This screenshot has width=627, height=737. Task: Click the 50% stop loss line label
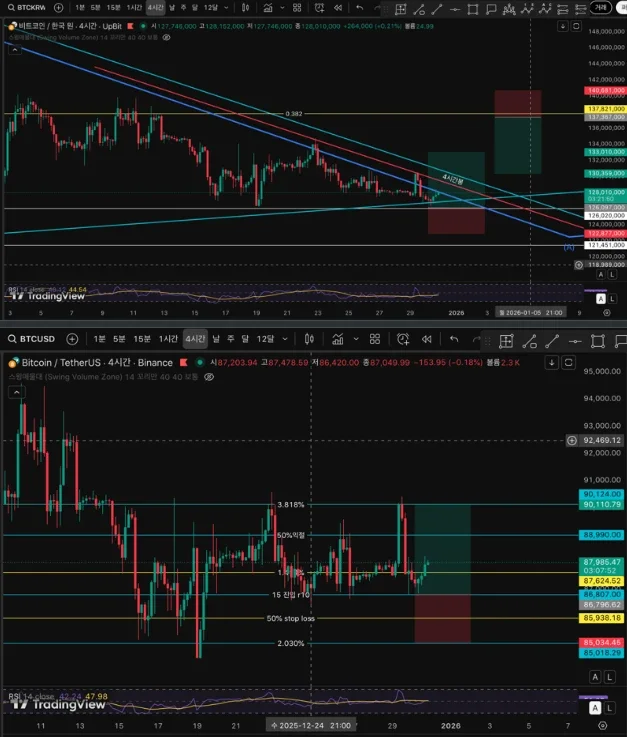(x=290, y=619)
